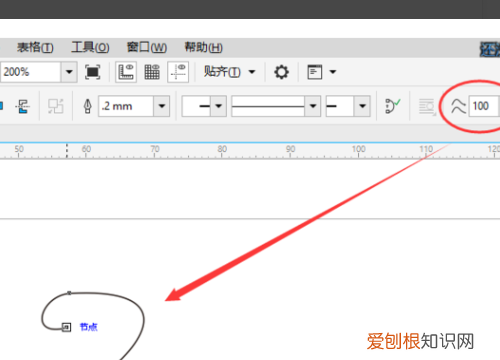The width and height of the screenshot is (500, 360).
Task: Expand the zoom level dropdown arrow
Action: tap(69, 72)
